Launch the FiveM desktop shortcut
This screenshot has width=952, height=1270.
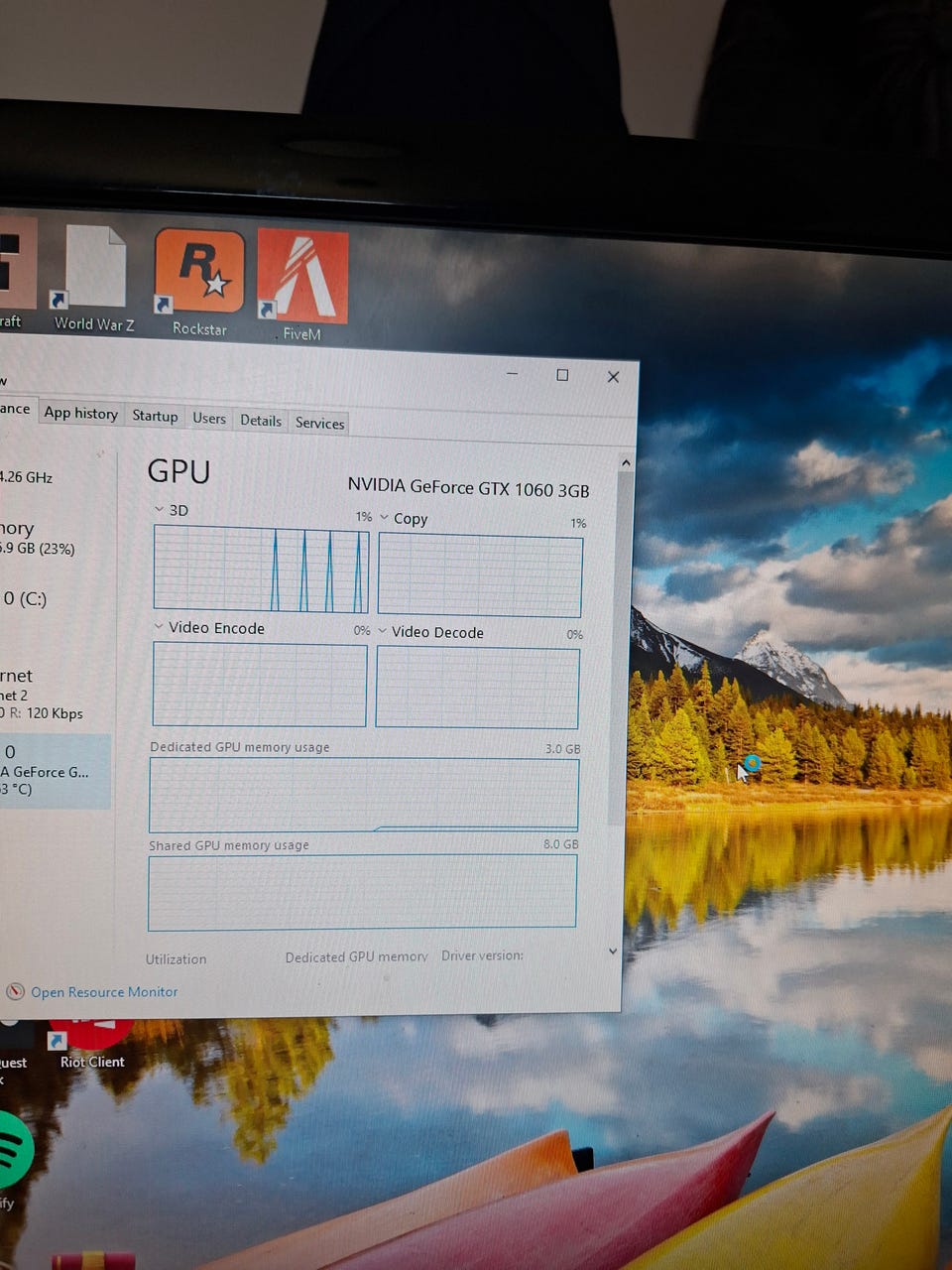point(302,285)
